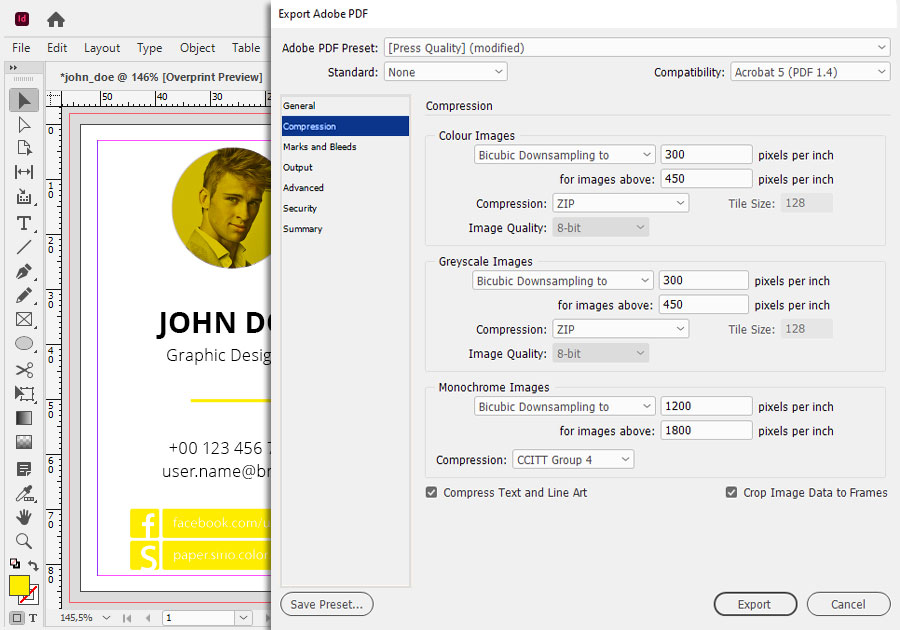Select the Hand tool
900x630 pixels.
tap(24, 517)
